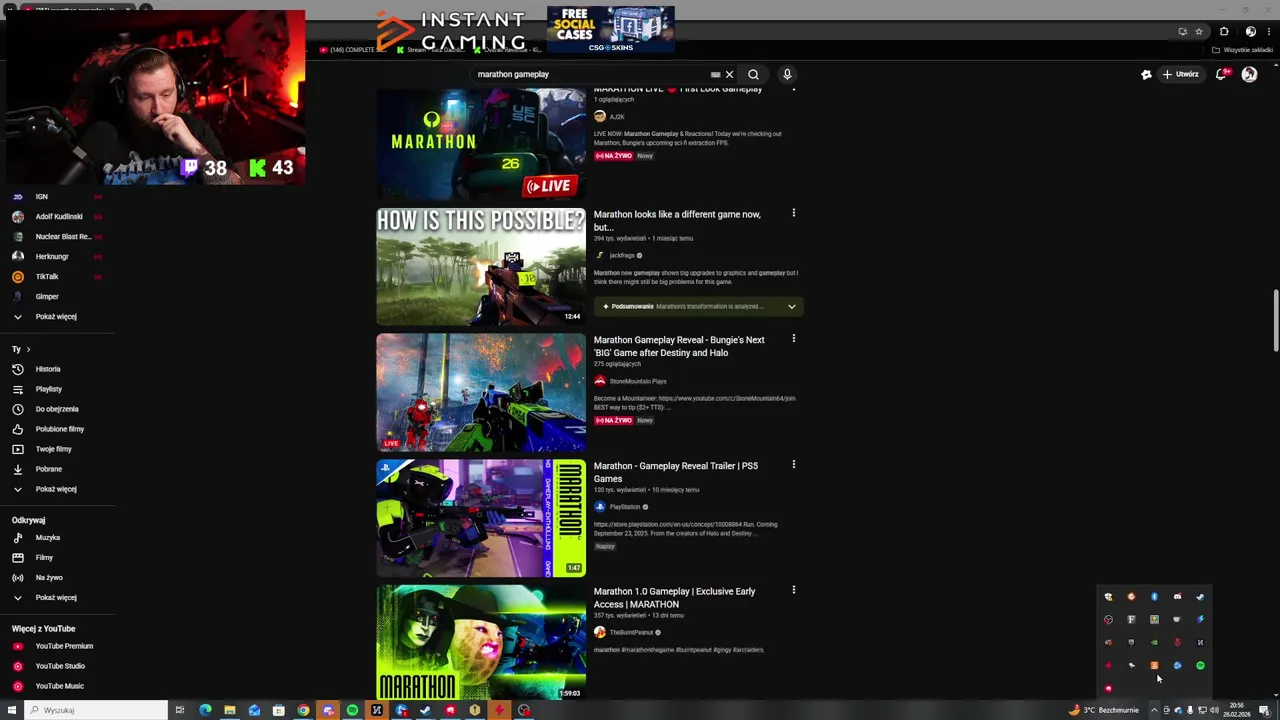The height and width of the screenshot is (720, 1280).
Task: Expand the Podsumowanie summary chevron
Action: tap(791, 306)
